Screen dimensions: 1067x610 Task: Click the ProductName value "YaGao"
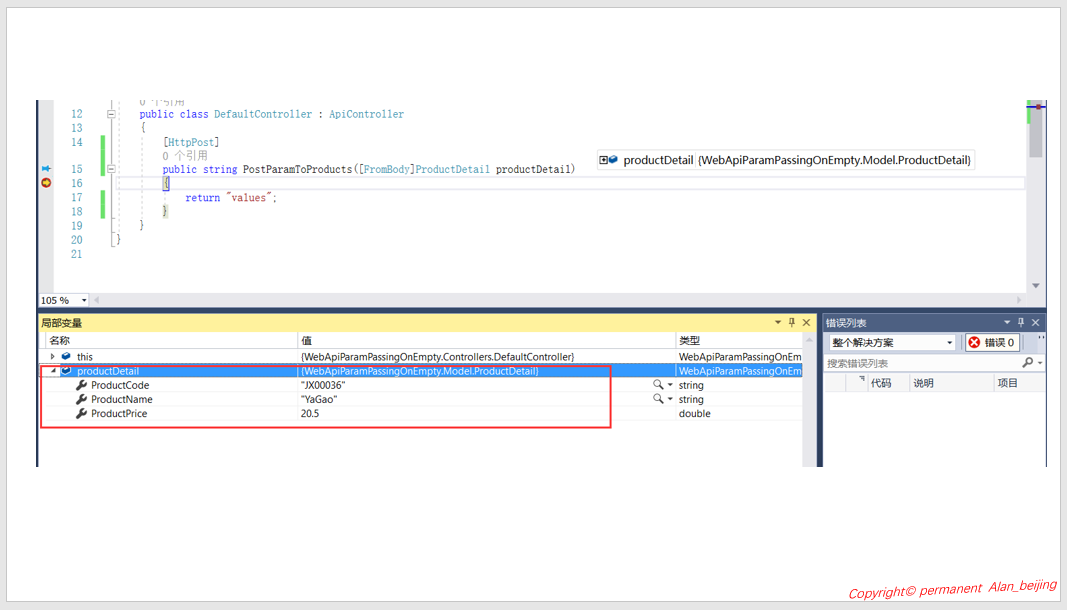(319, 400)
